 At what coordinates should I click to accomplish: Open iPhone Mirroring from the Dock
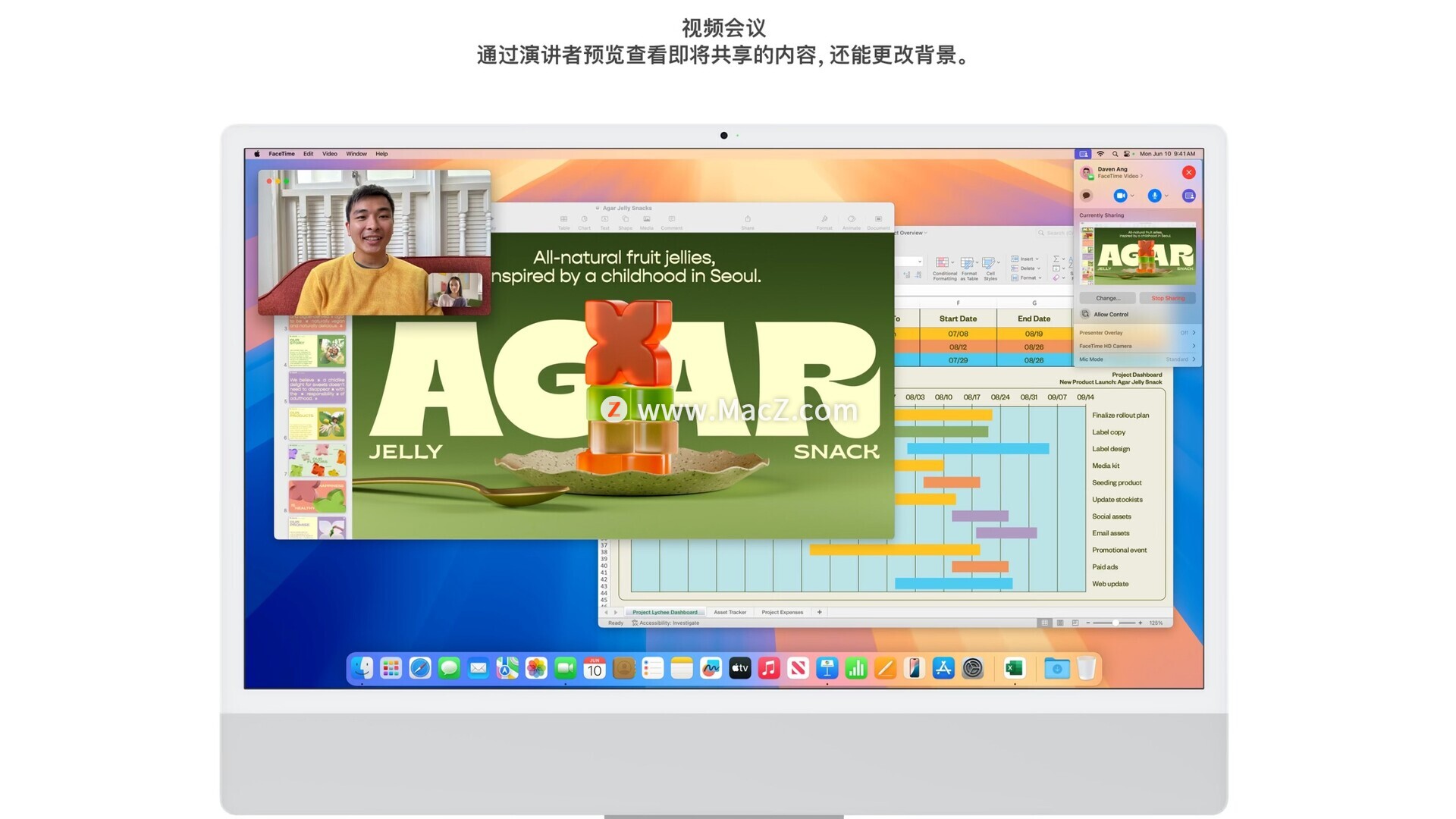pos(914,668)
